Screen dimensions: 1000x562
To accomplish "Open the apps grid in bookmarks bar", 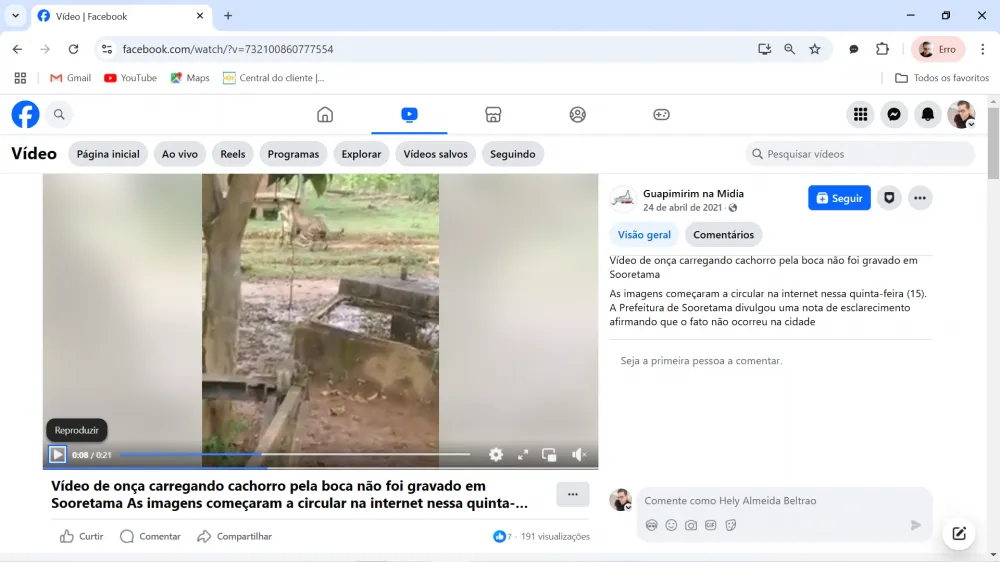I will coord(20,78).
